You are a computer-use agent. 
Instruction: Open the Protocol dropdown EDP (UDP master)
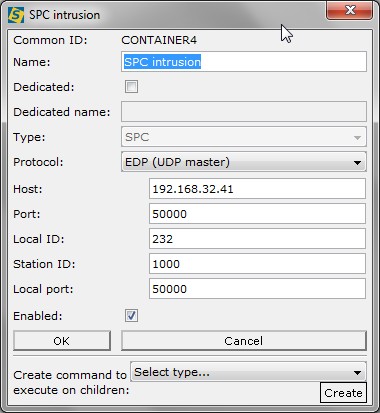click(x=244, y=162)
